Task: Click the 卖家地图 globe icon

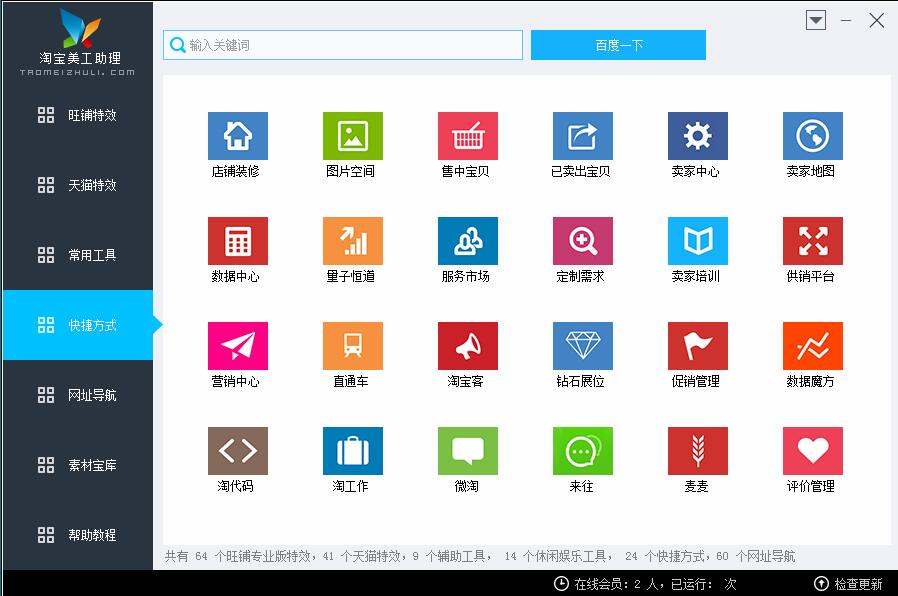Action: click(x=813, y=136)
